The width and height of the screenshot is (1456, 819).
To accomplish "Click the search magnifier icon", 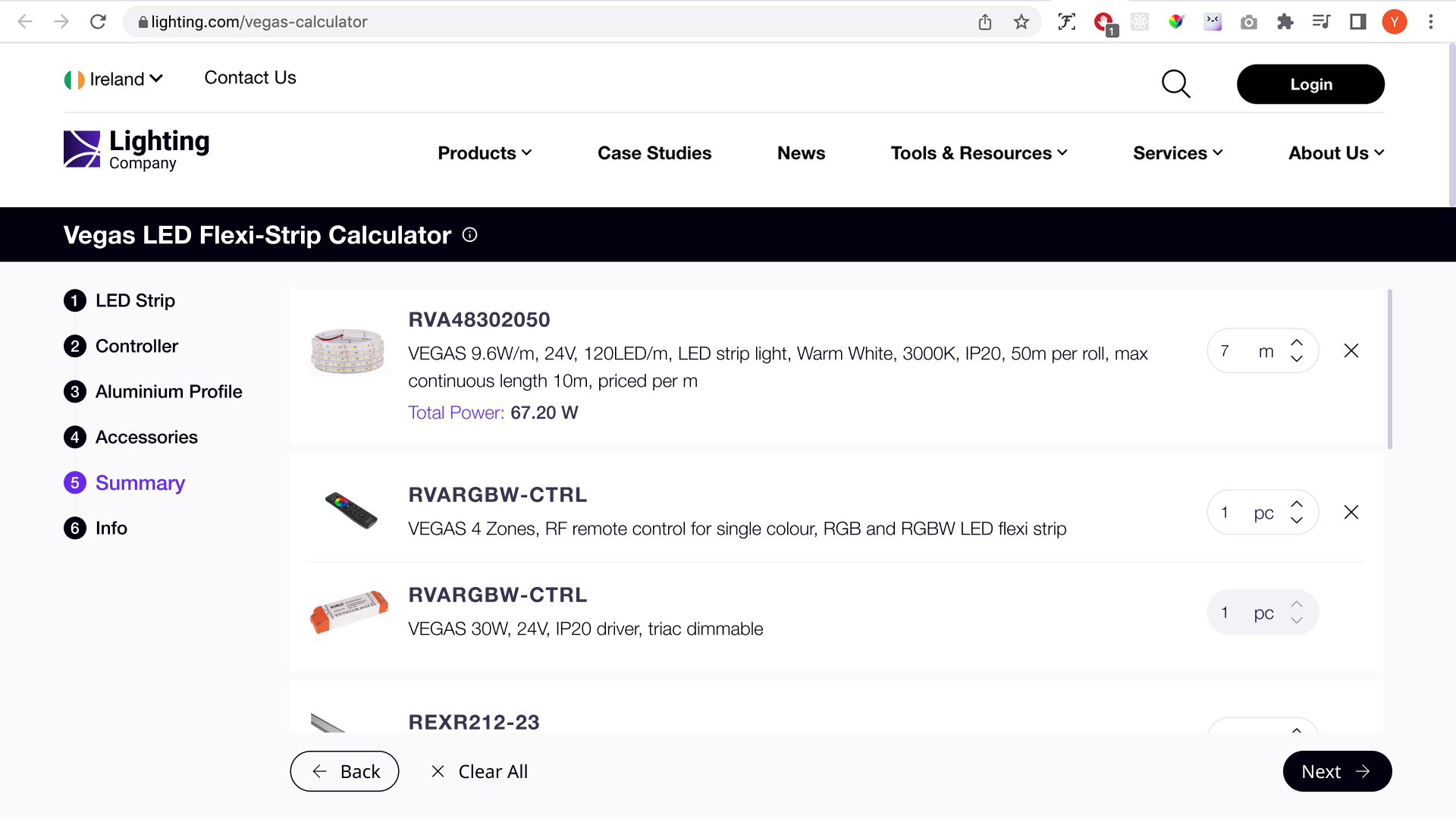I will (1175, 84).
